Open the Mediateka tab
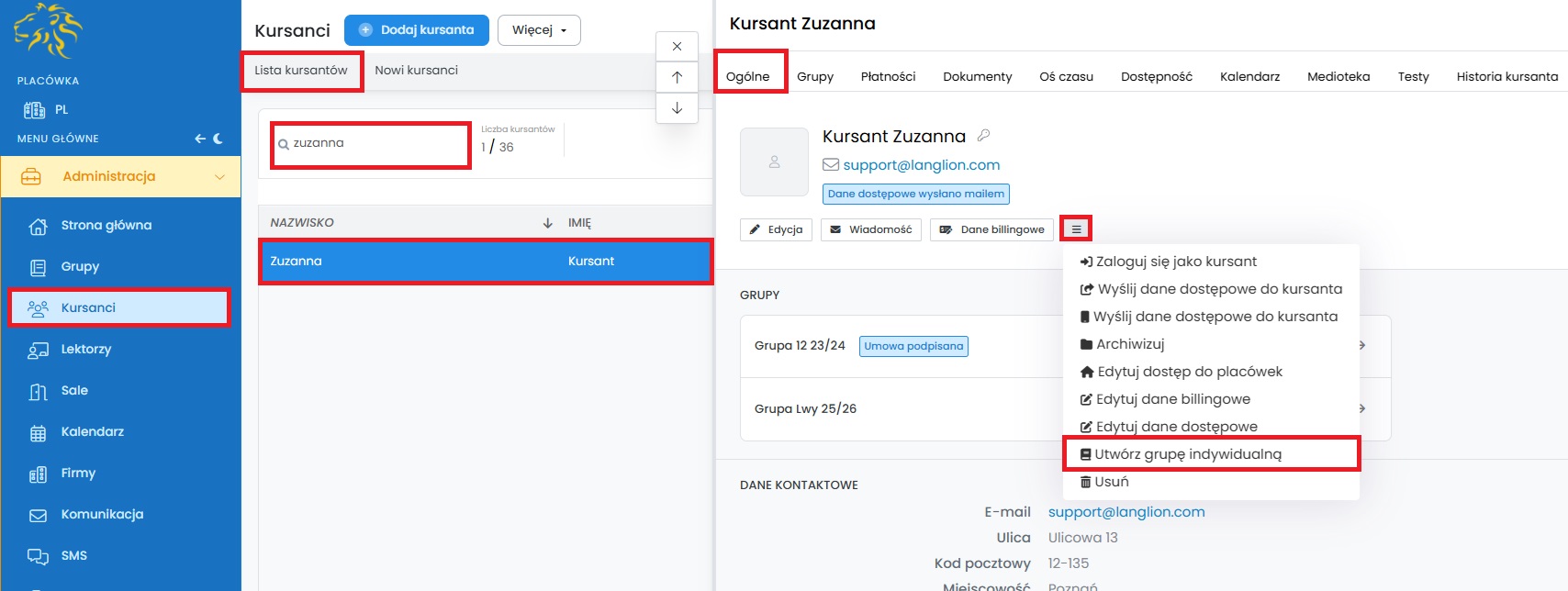Image resolution: width=1568 pixels, height=591 pixels. point(1338,77)
